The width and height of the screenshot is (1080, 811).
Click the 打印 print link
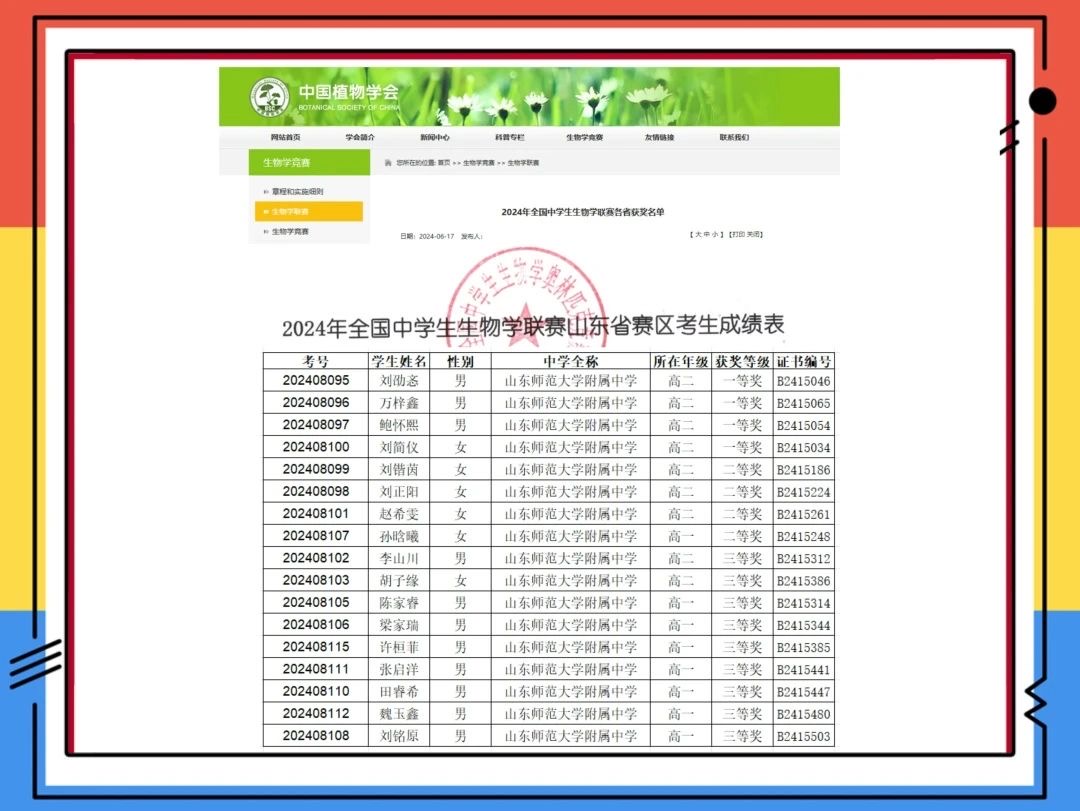(738, 234)
